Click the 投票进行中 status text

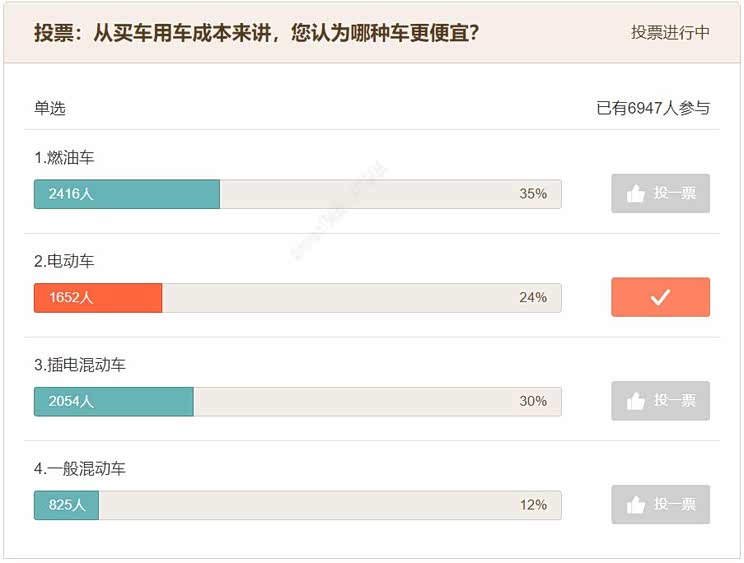point(670,33)
